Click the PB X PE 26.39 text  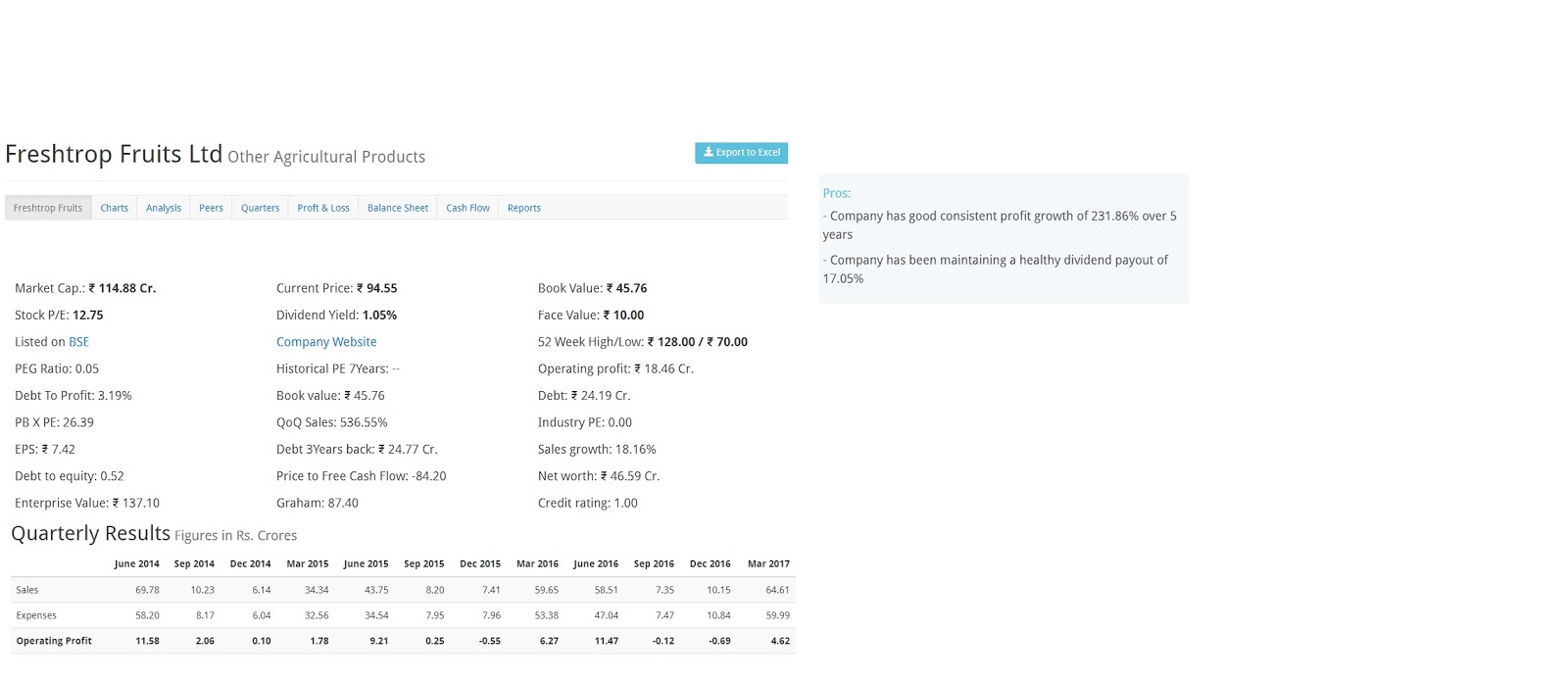(54, 422)
